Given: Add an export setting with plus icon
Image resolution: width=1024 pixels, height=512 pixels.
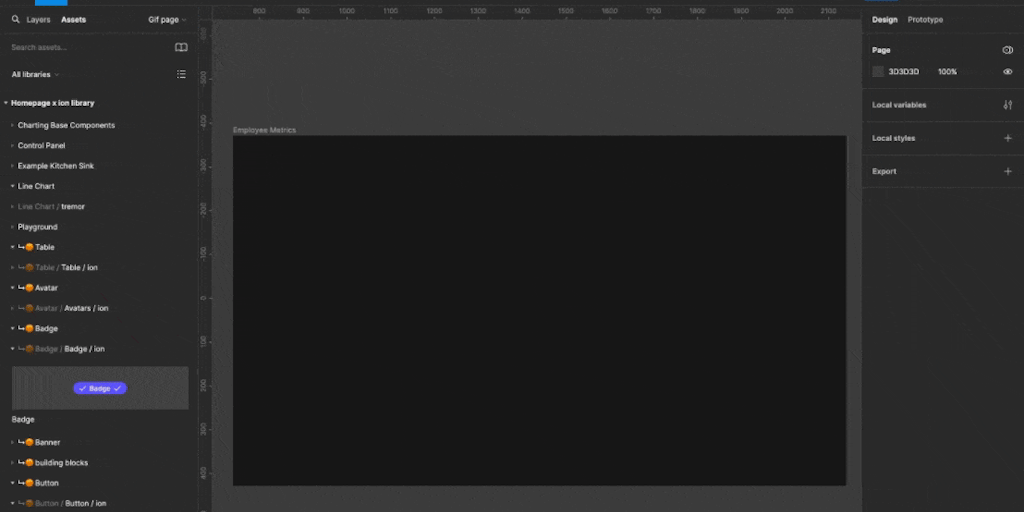Looking at the screenshot, I should pyautogui.click(x=1008, y=172).
